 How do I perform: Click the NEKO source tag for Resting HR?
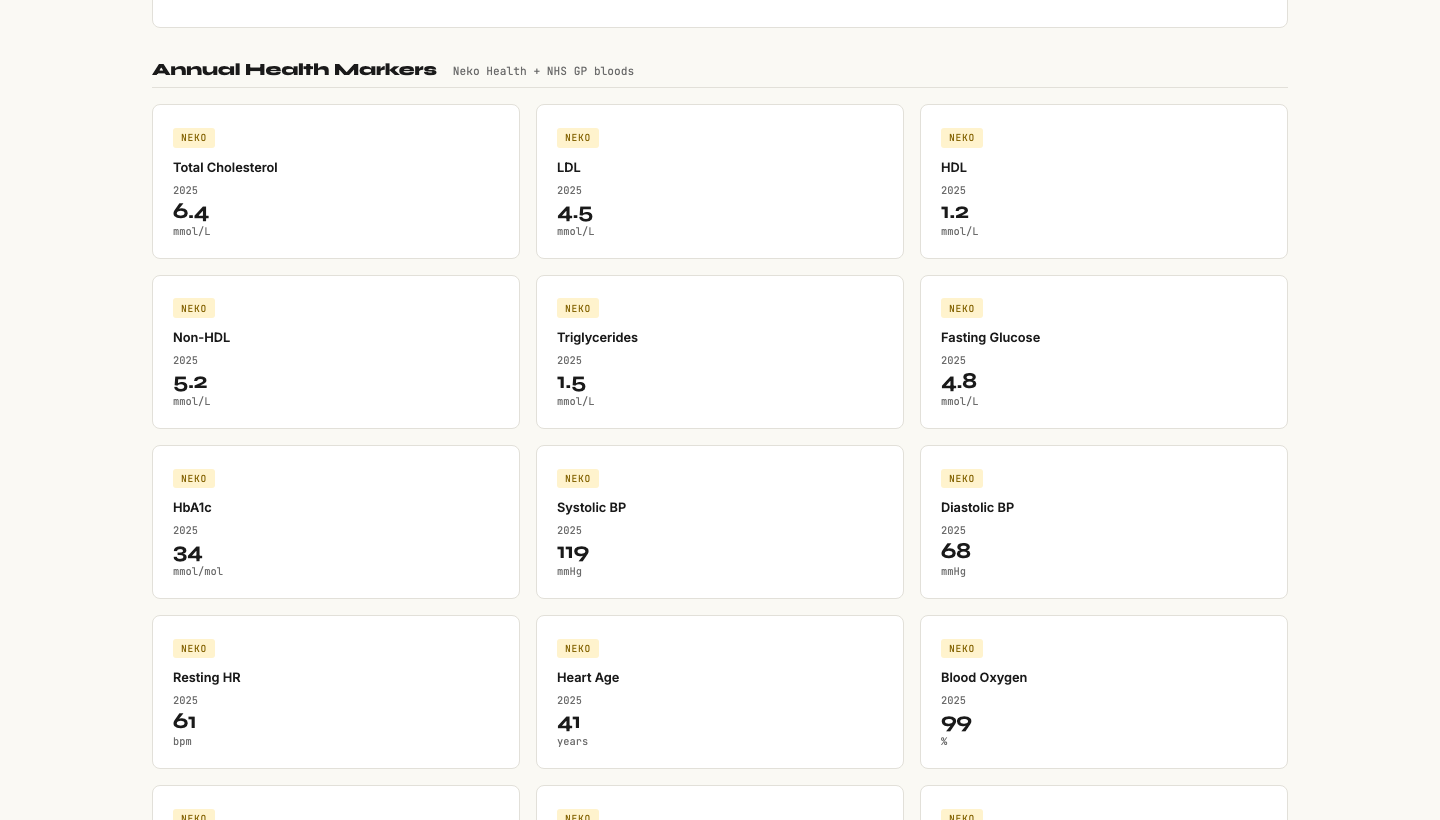point(194,648)
